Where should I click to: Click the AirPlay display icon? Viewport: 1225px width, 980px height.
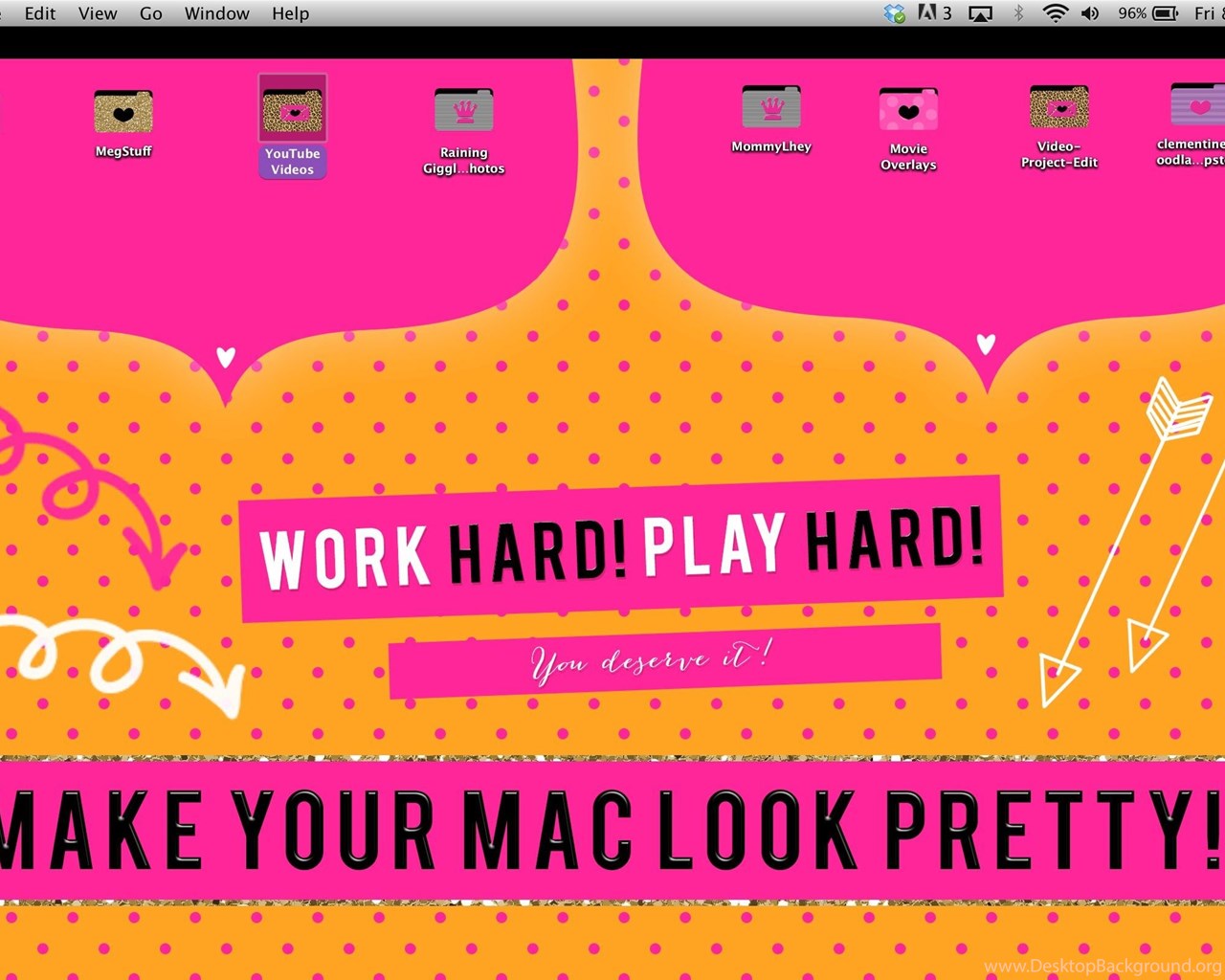[981, 13]
